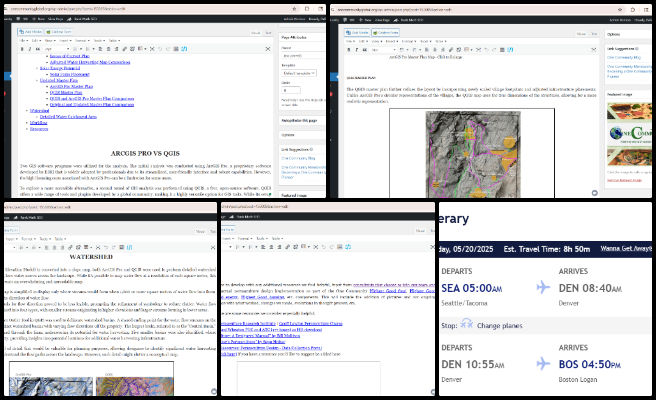The height and width of the screenshot is (400, 656).
Task: Toggle Bold in the QGIS Master Plan editor
Action: pyautogui.click(x=348, y=50)
